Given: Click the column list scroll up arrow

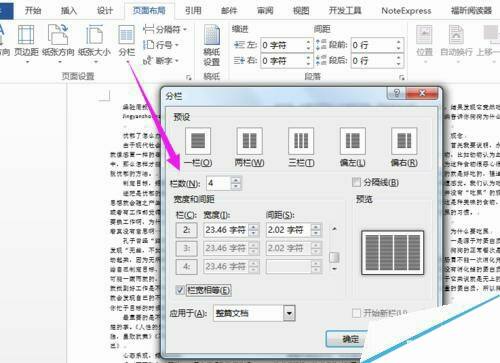Looking at the screenshot, I should point(334,229).
